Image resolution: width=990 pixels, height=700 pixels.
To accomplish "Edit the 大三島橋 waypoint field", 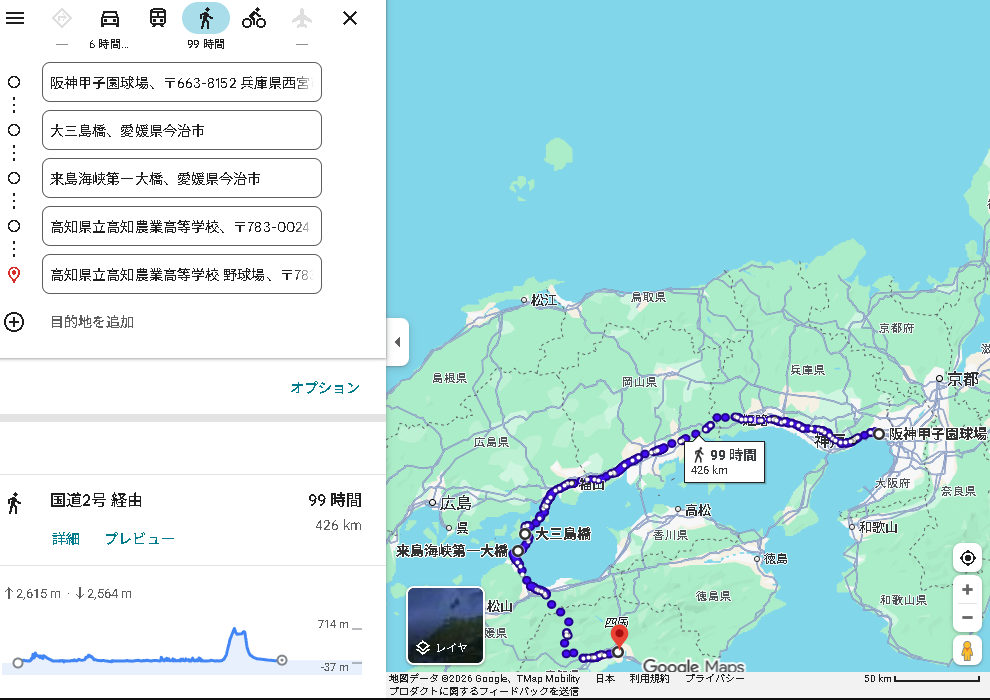I will 181,130.
